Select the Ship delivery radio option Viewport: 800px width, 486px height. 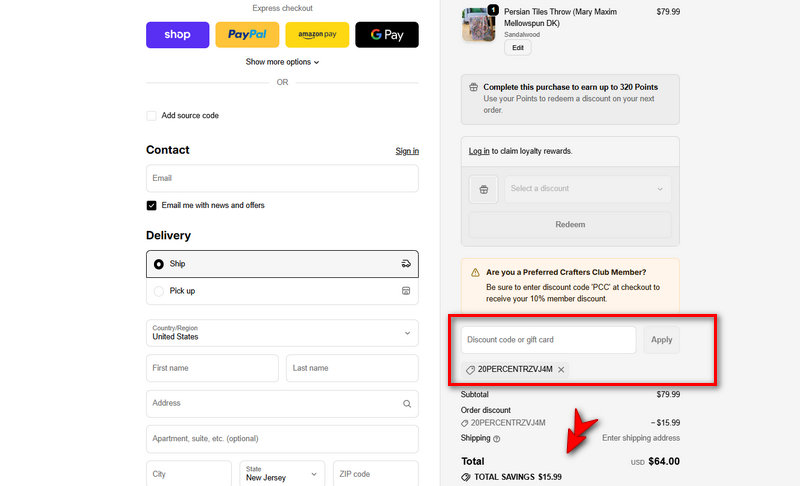(x=159, y=264)
